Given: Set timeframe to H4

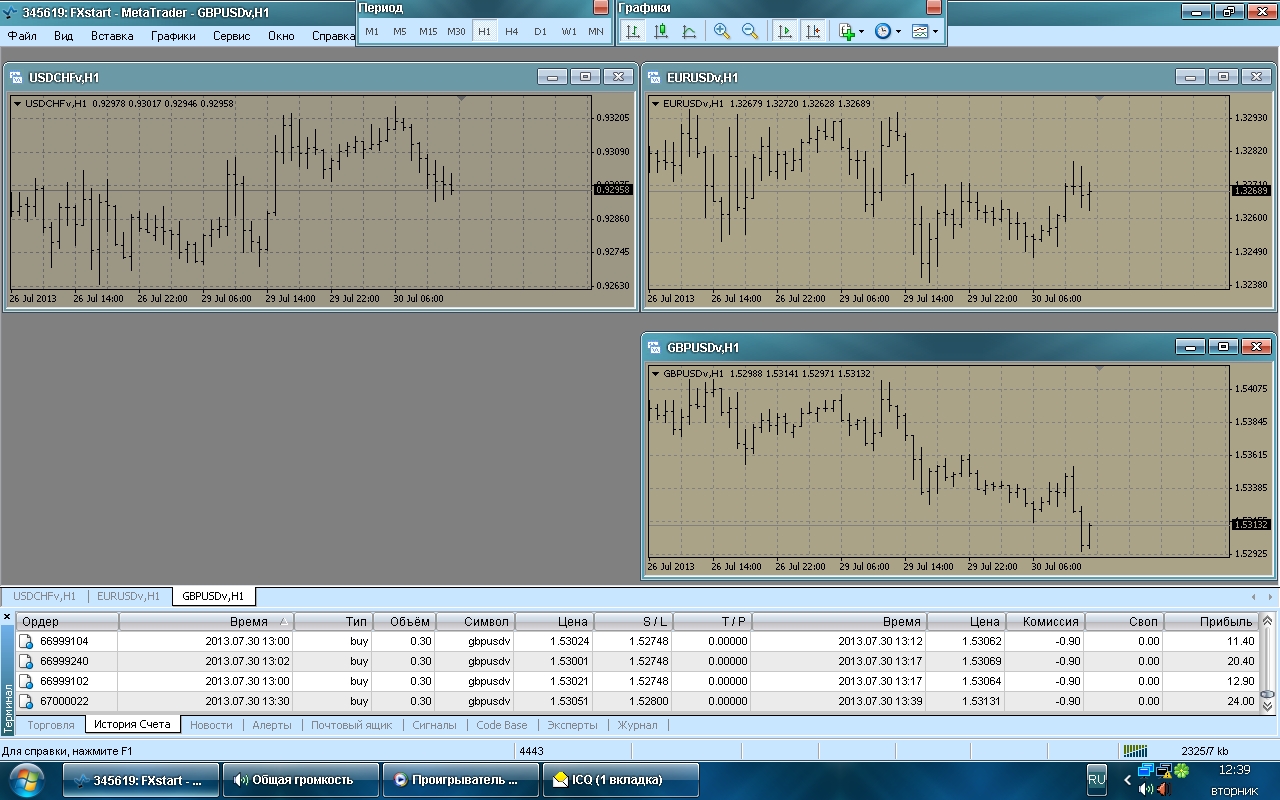Looking at the screenshot, I should click(x=512, y=31).
